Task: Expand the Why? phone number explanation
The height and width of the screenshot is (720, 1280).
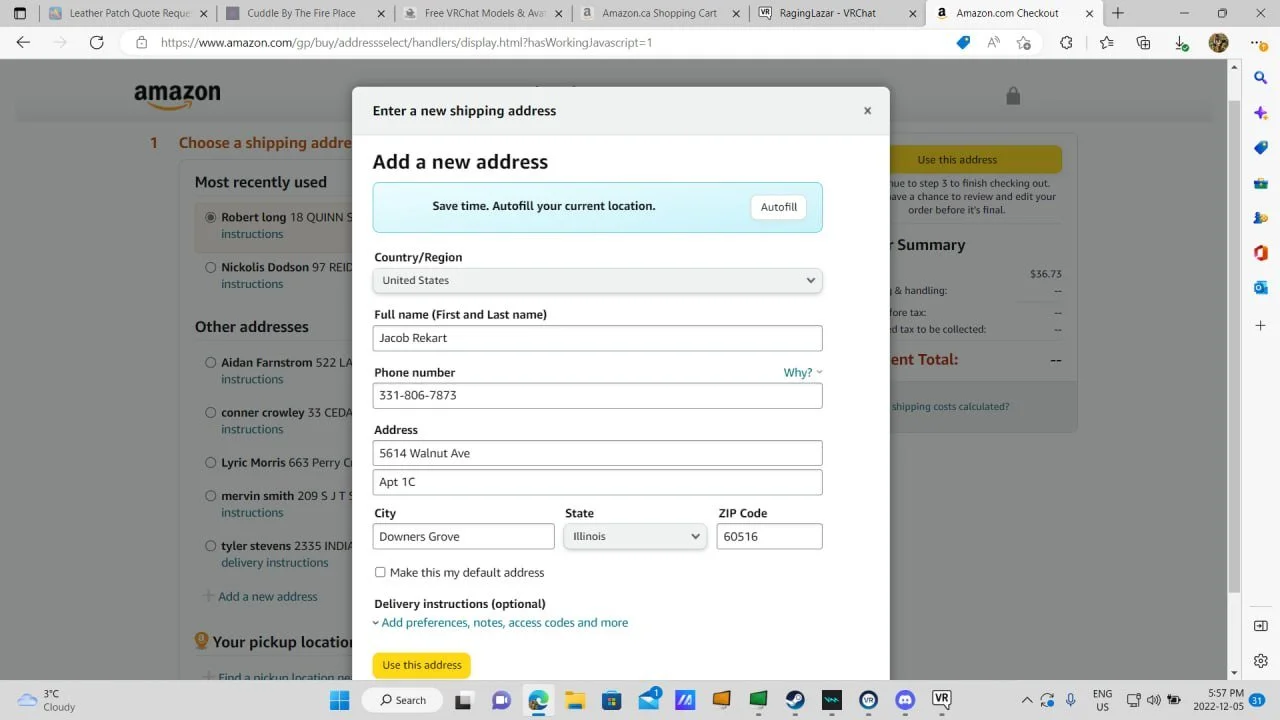Action: 802,372
